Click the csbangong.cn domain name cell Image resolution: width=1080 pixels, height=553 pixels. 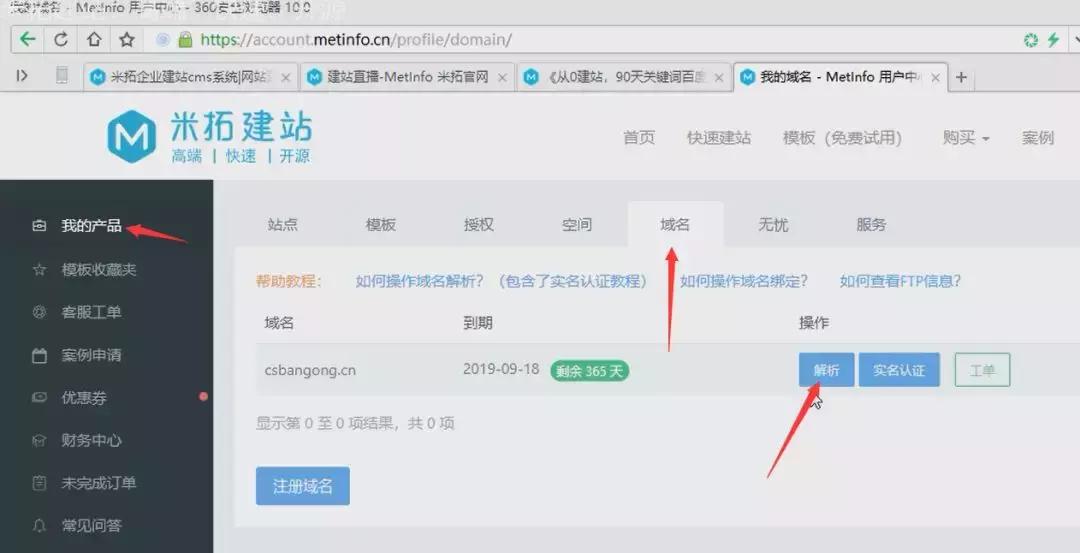point(310,371)
